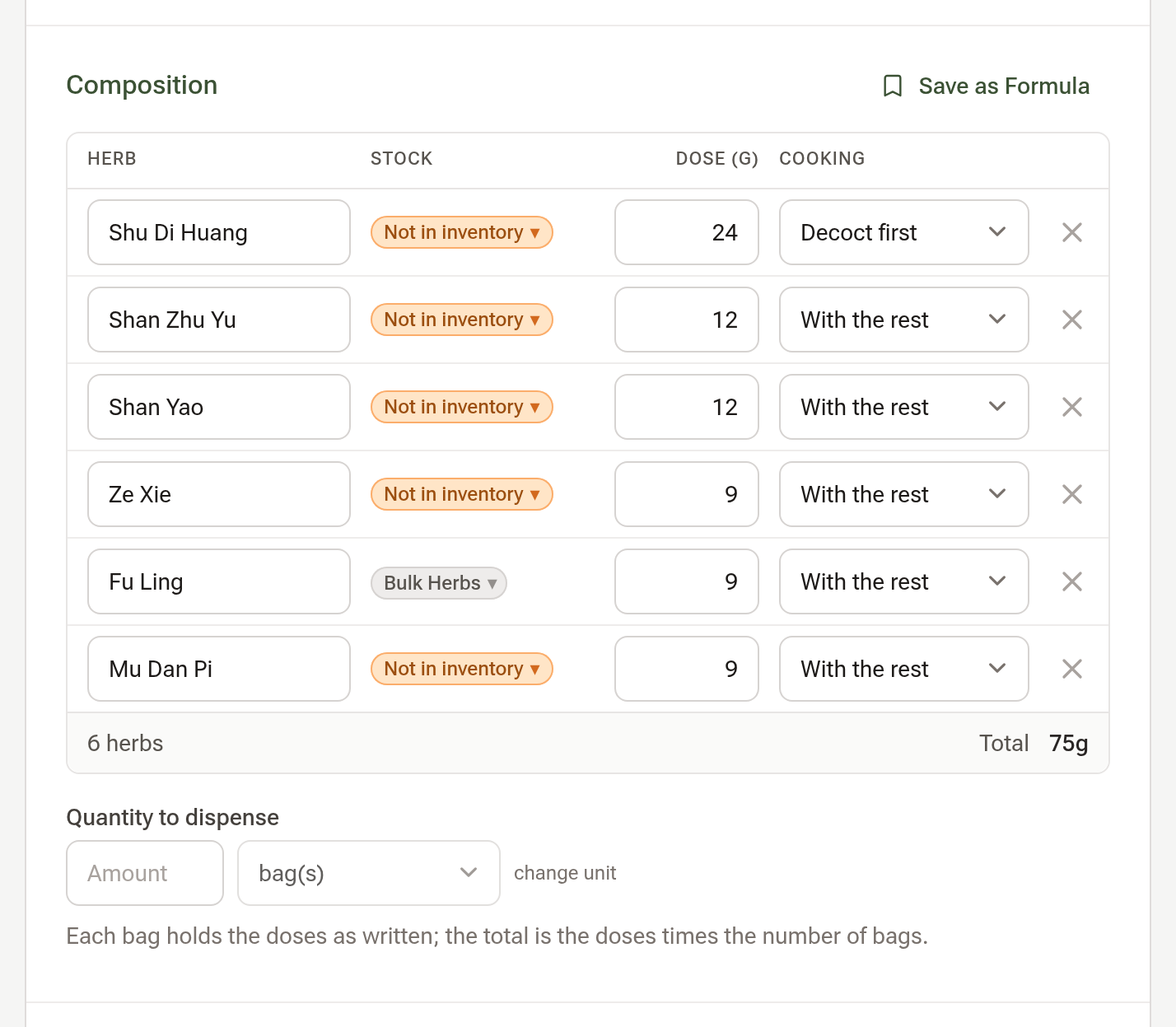Edit the Mu Dan Pi herb name field
This screenshot has width=1176, height=1027.
tap(219, 669)
